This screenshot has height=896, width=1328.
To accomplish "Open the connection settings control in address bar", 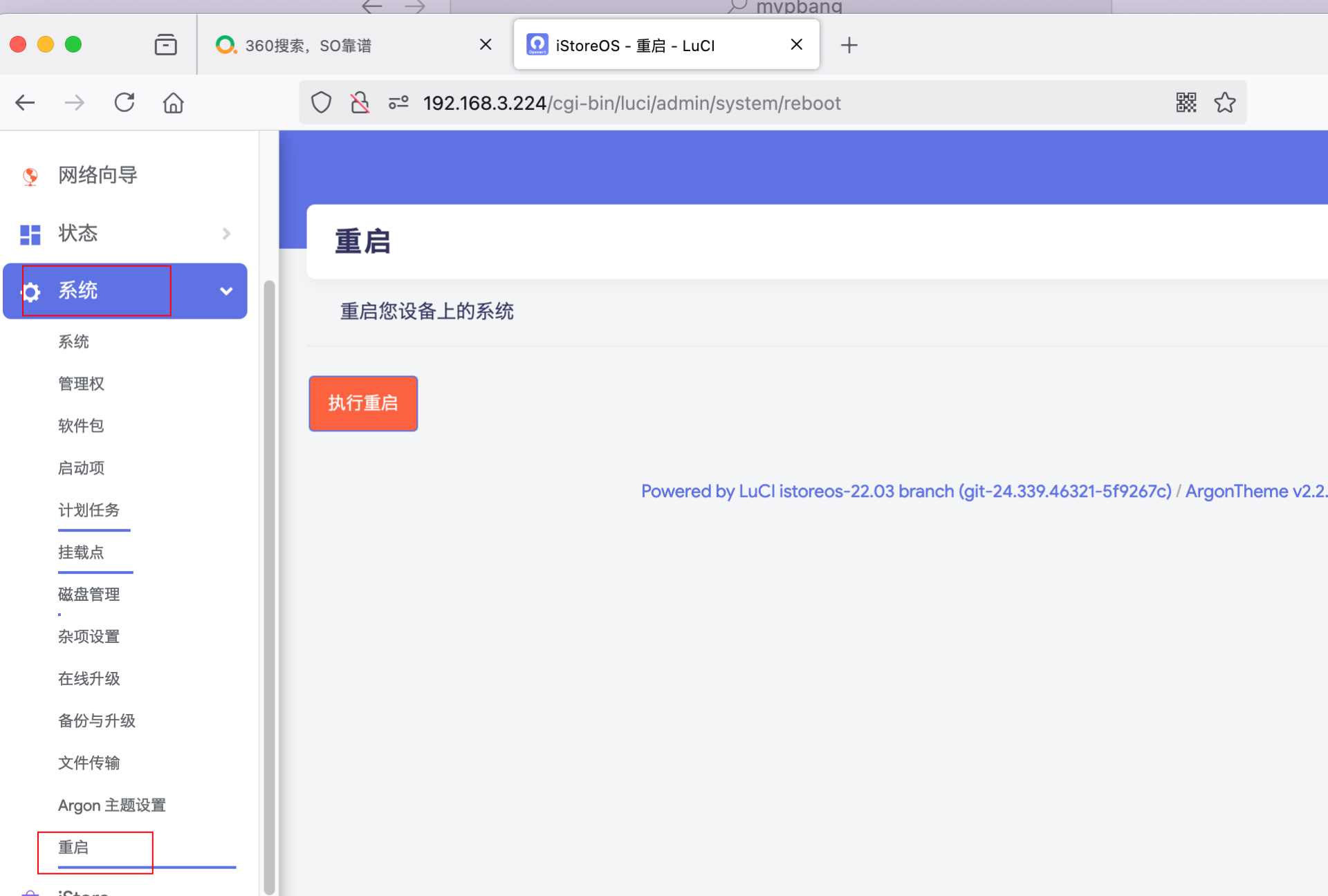I will pyautogui.click(x=398, y=102).
